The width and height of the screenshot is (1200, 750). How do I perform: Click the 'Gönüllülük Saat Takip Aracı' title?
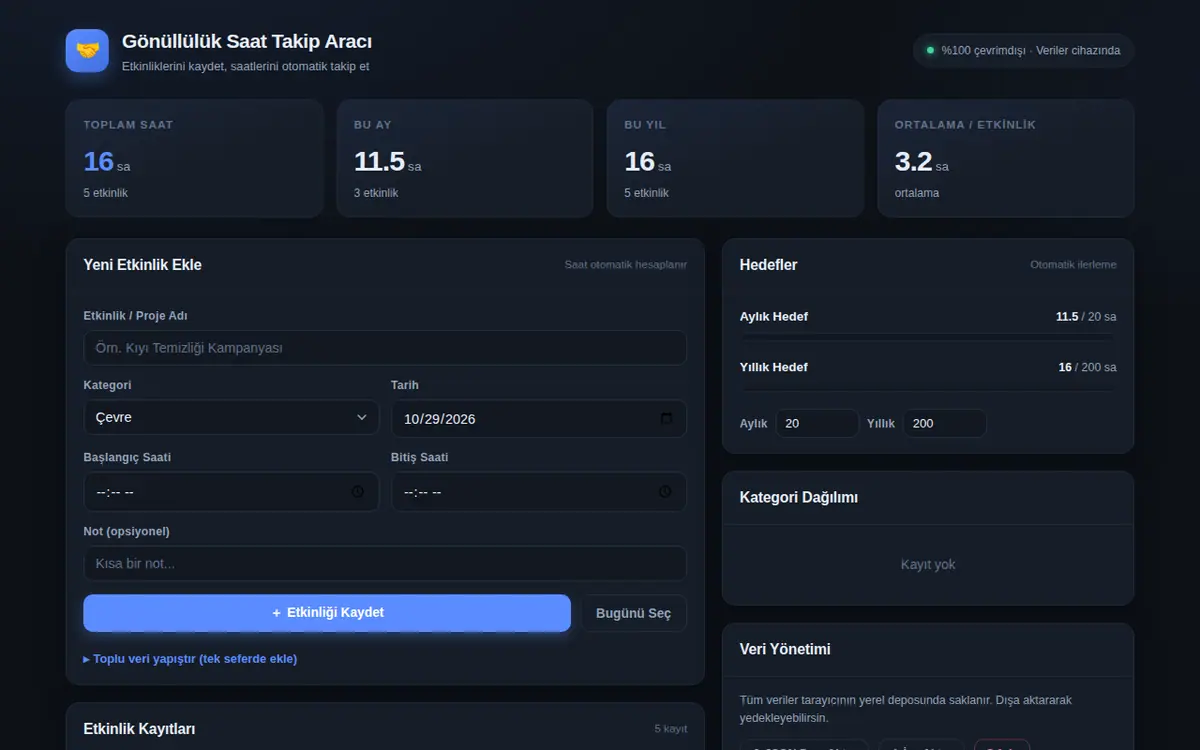click(x=247, y=42)
